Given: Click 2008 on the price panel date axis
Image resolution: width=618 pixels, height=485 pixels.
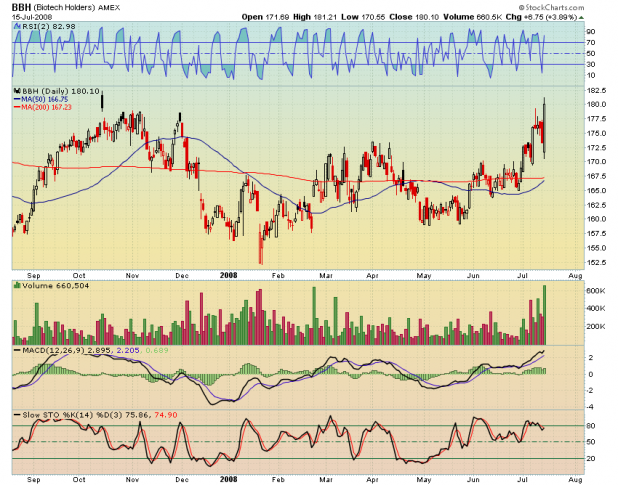Looking at the screenshot, I should click(229, 275).
